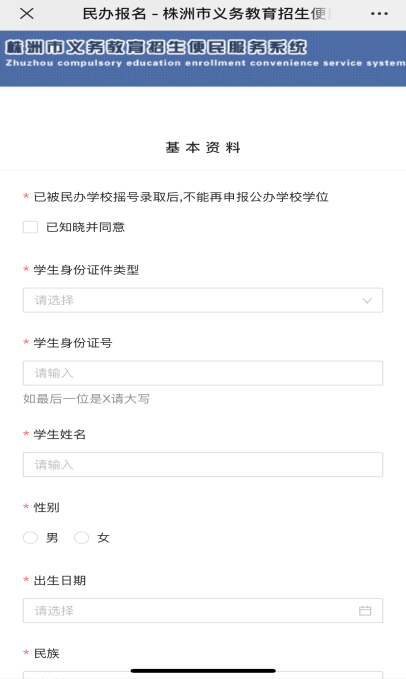The width and height of the screenshot is (406, 679).
Task: Click the chevron arrow in 学生身份证件类型 selector
Action: pos(367,301)
